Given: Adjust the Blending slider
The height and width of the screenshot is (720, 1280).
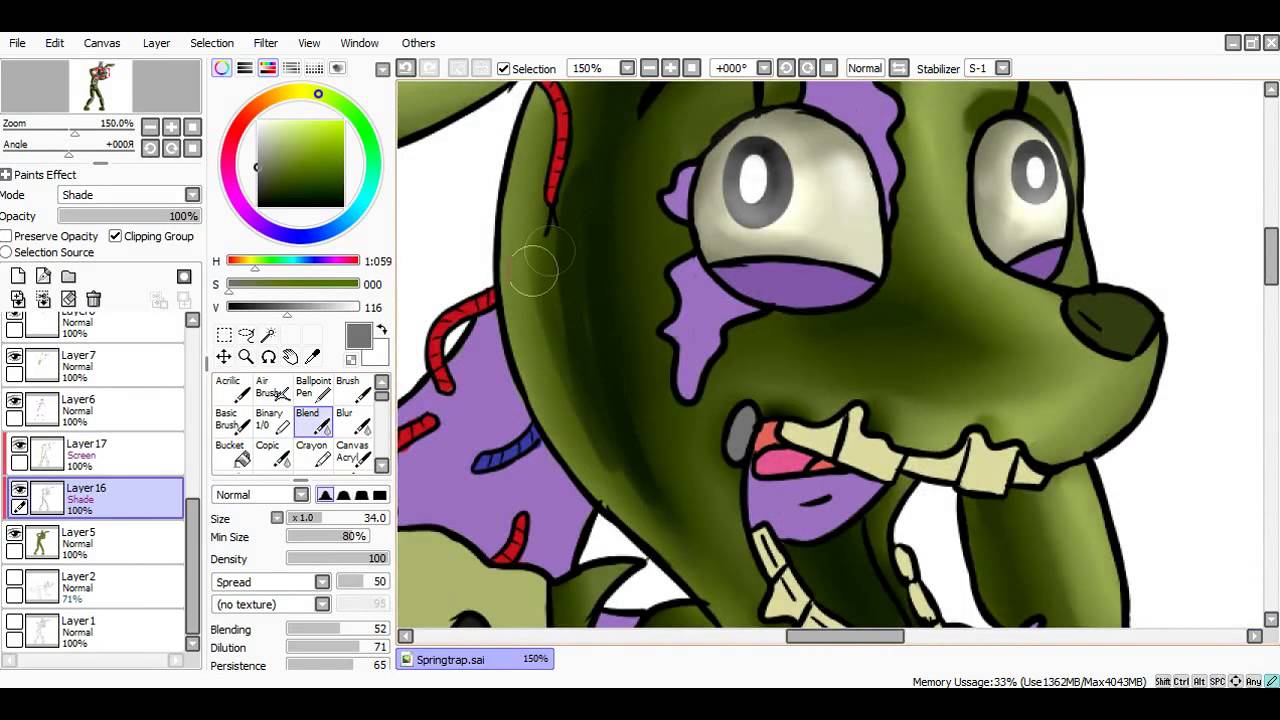Looking at the screenshot, I should pyautogui.click(x=337, y=630).
